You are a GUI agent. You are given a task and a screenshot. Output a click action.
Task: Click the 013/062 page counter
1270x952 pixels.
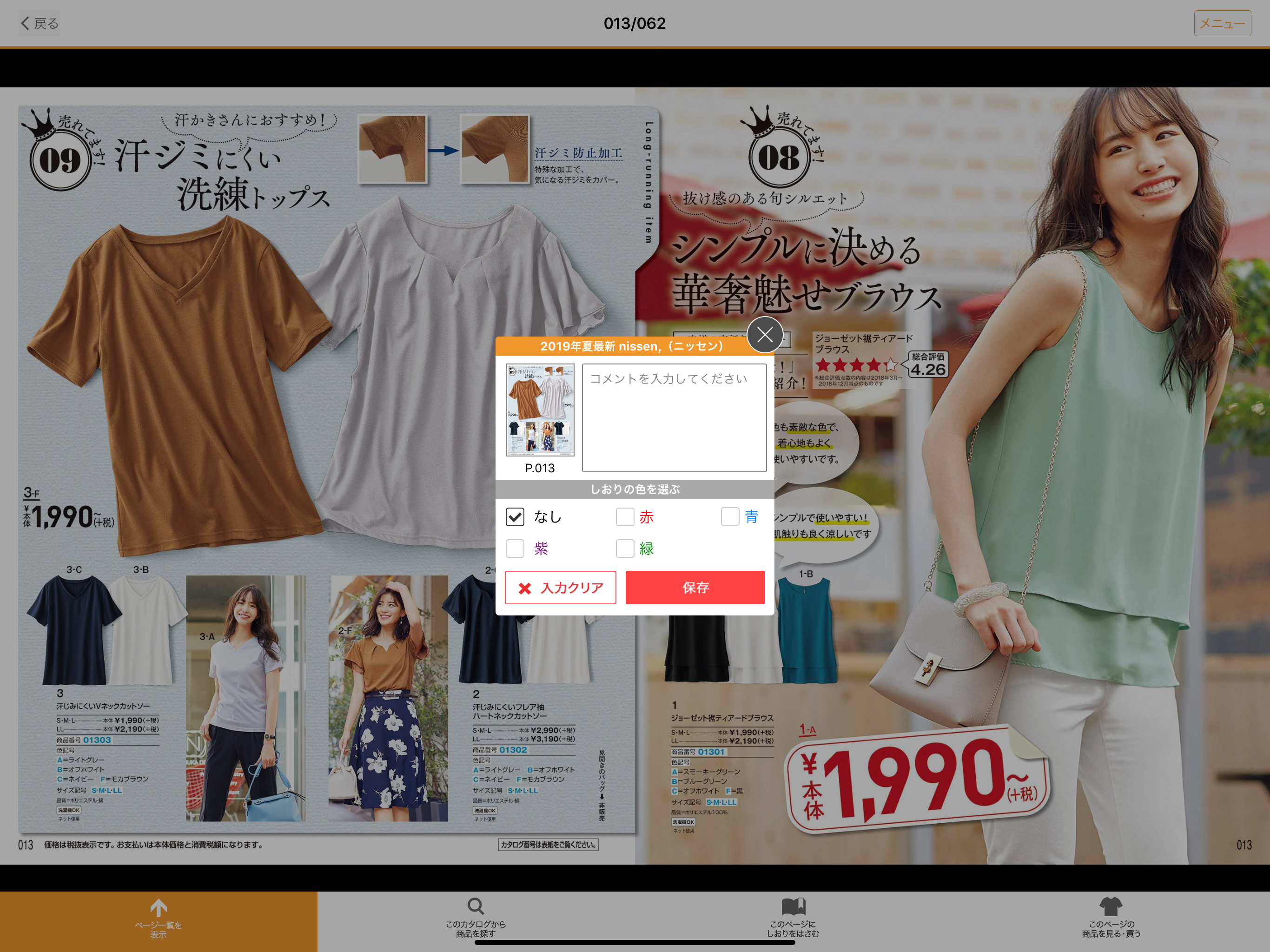point(635,24)
